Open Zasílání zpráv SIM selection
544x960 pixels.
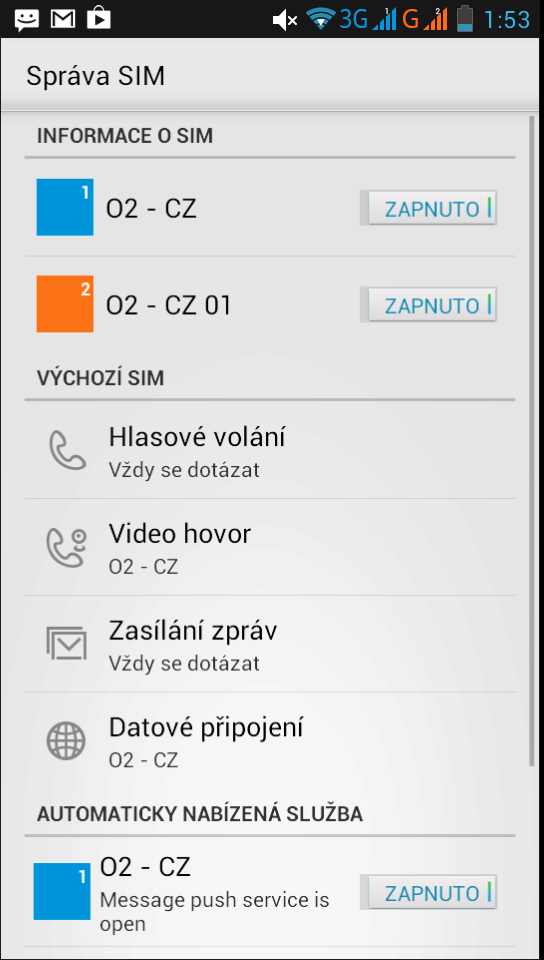pyautogui.click(x=270, y=644)
